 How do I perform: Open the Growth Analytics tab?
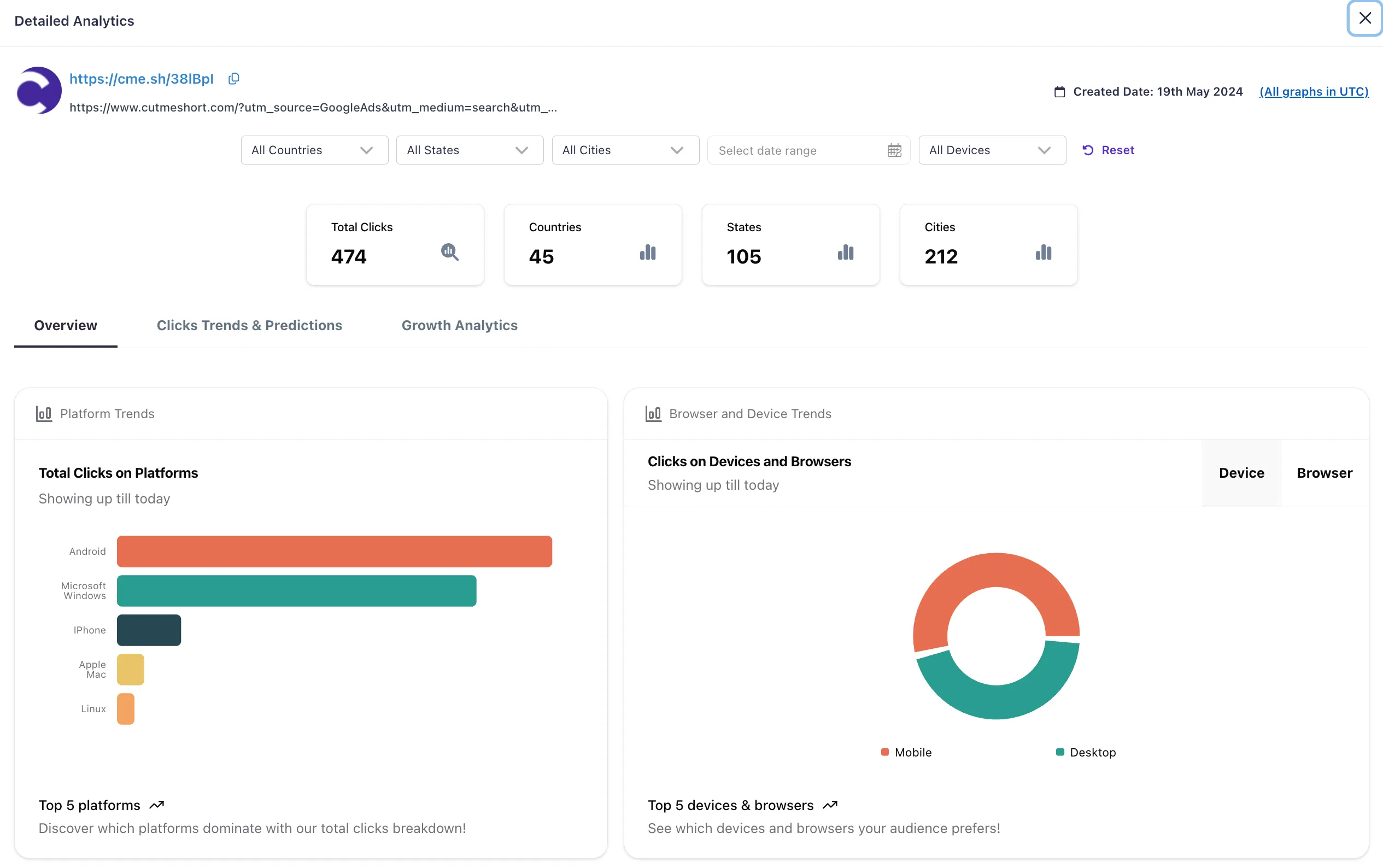(459, 325)
